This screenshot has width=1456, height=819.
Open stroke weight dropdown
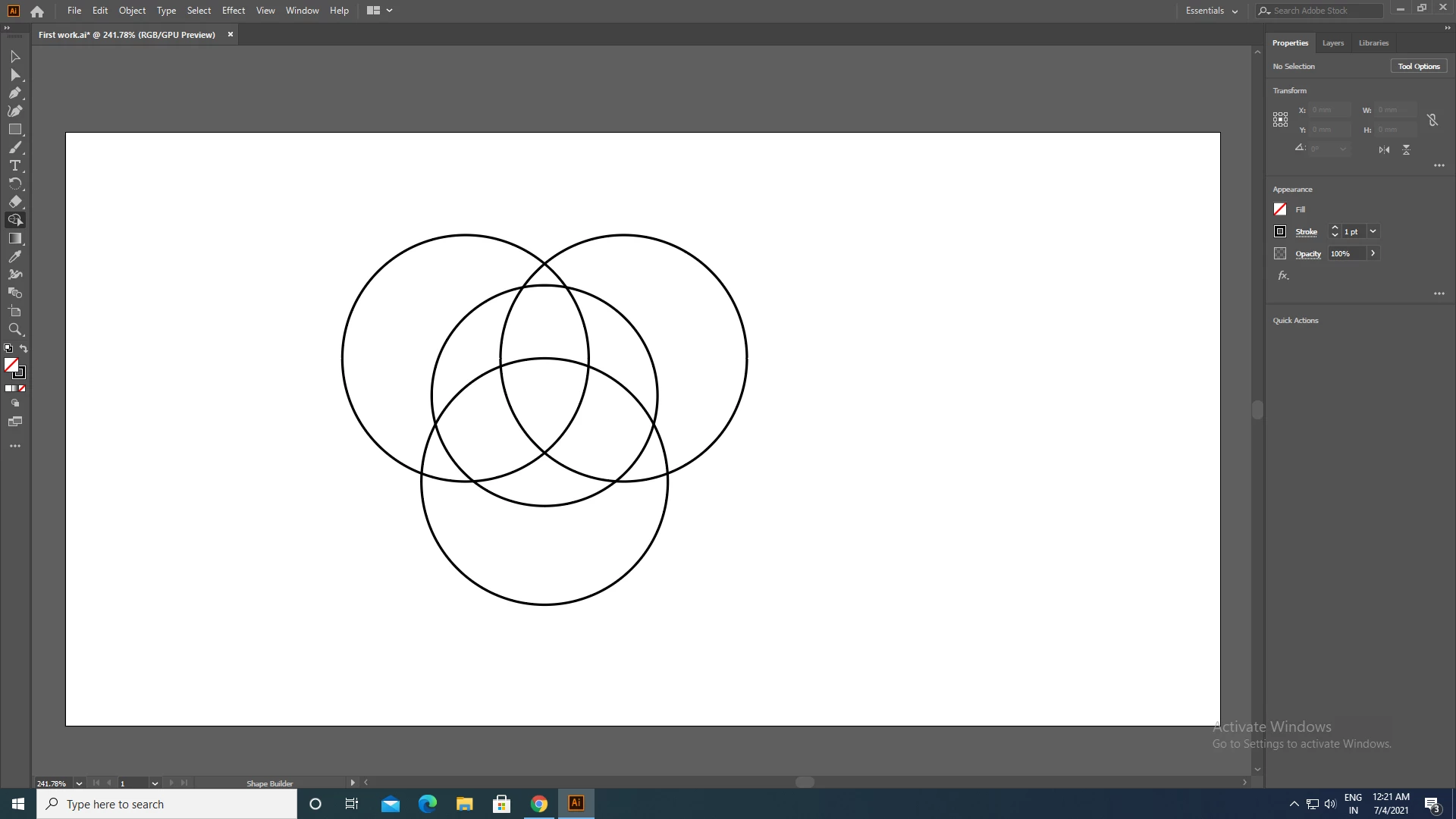[x=1373, y=231]
